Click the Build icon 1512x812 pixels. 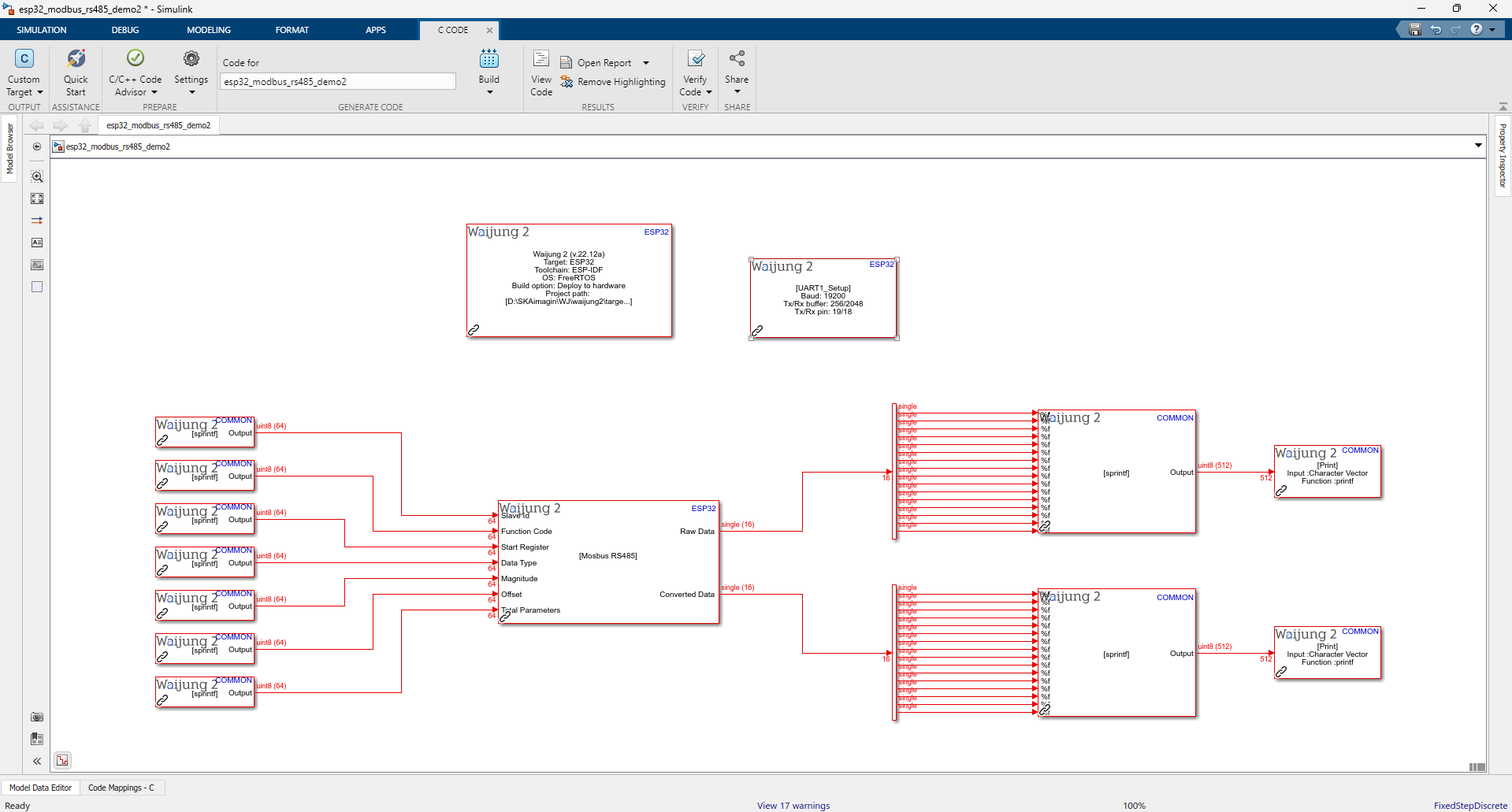[489, 58]
